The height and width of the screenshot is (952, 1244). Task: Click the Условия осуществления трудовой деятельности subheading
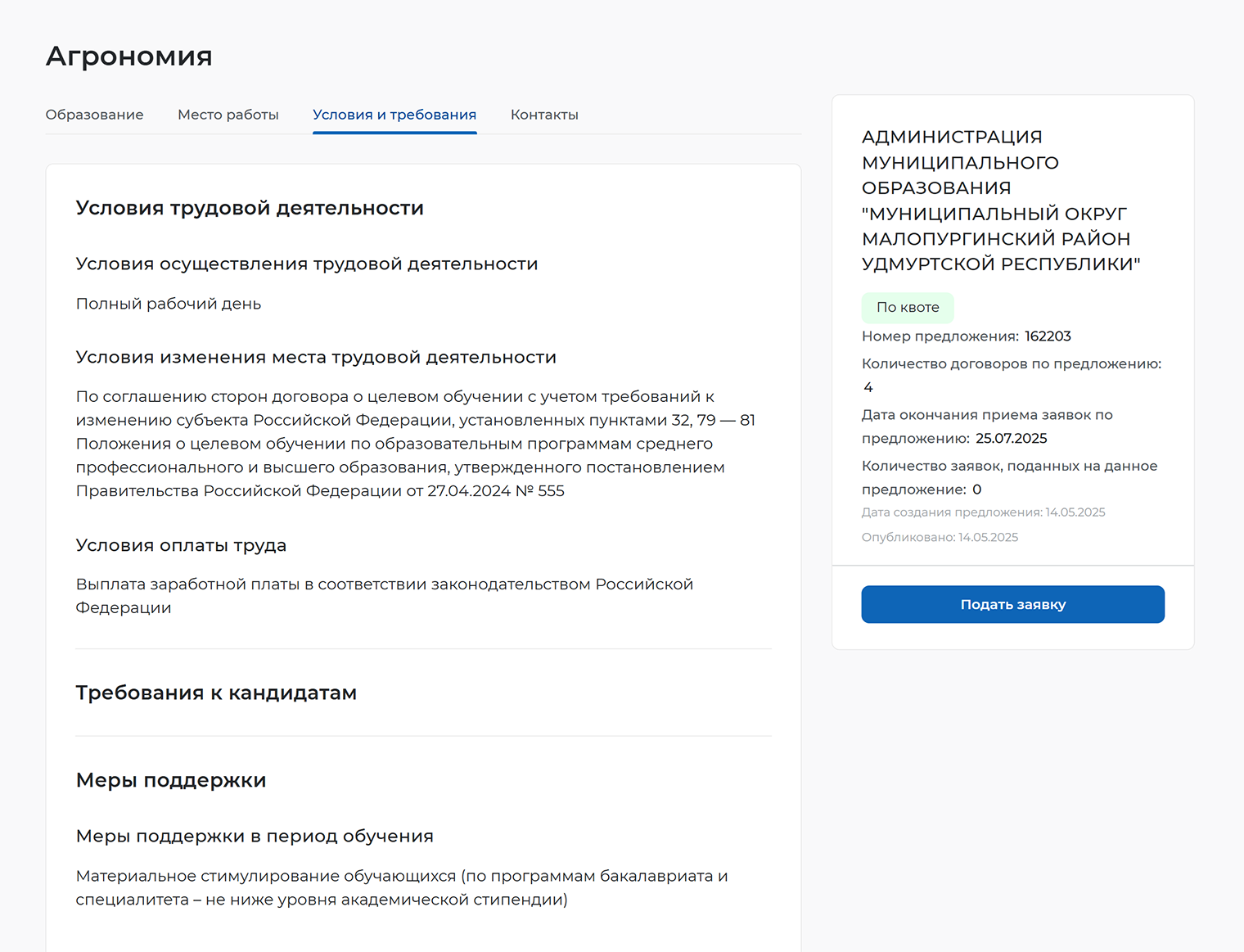click(307, 264)
